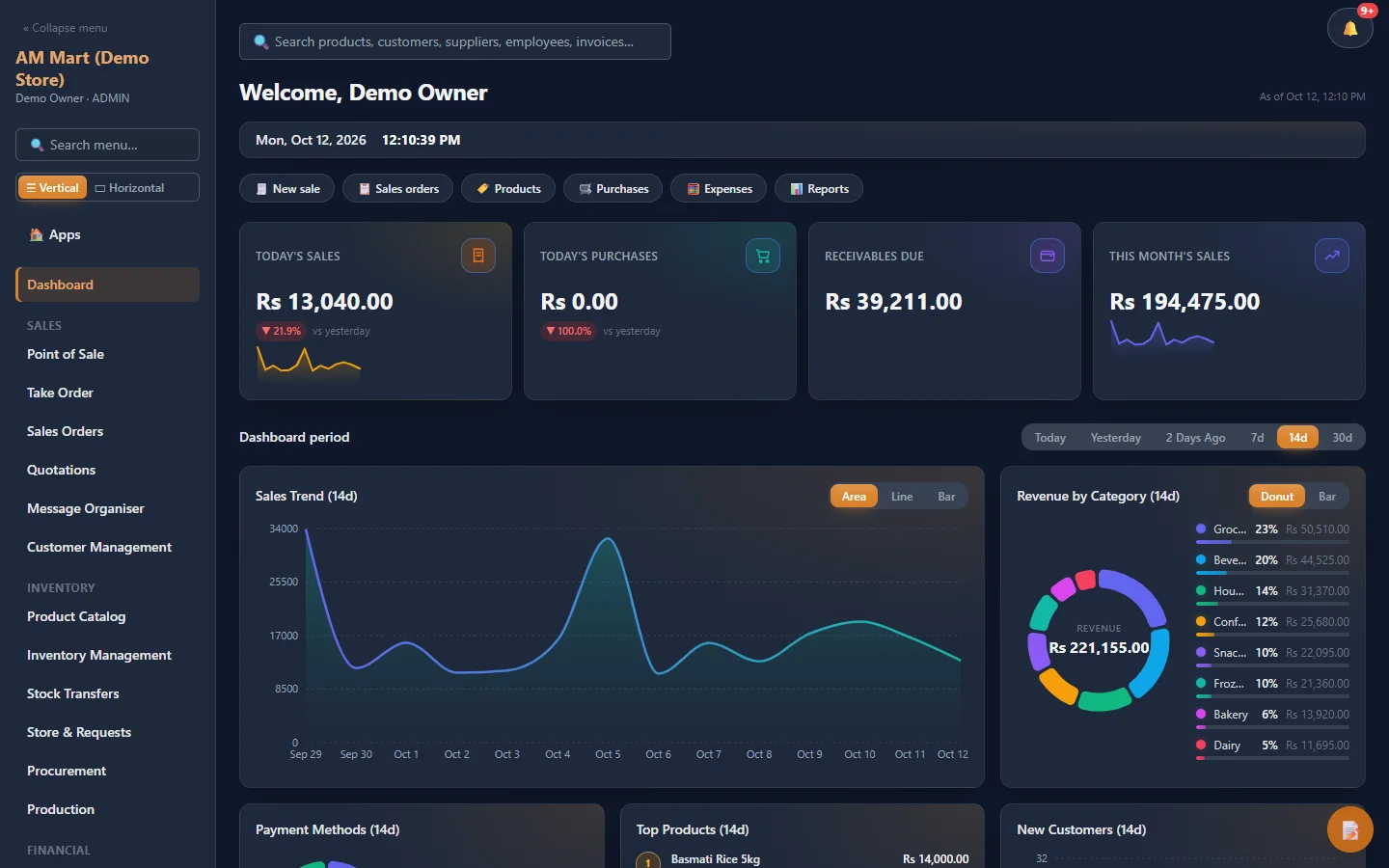Image resolution: width=1389 pixels, height=868 pixels.
Task: Open Dashboard in the sidebar
Action: point(107,285)
